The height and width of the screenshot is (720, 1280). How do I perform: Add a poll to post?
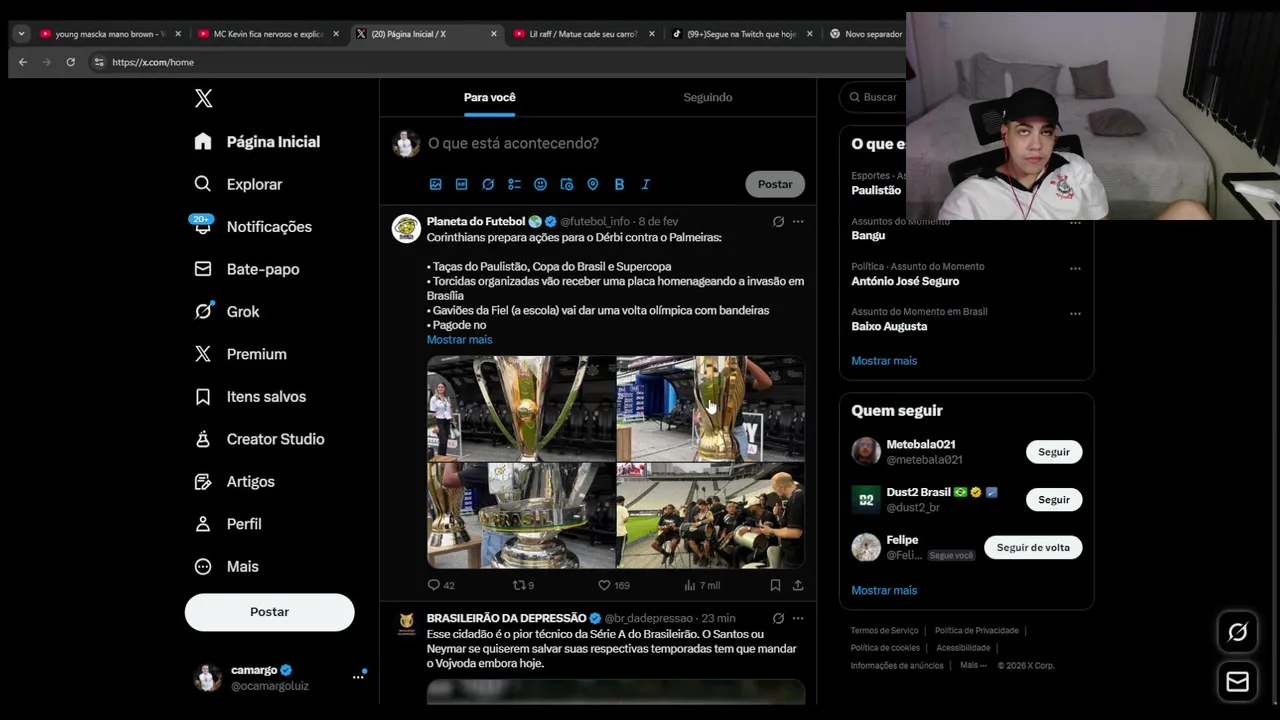tap(514, 184)
